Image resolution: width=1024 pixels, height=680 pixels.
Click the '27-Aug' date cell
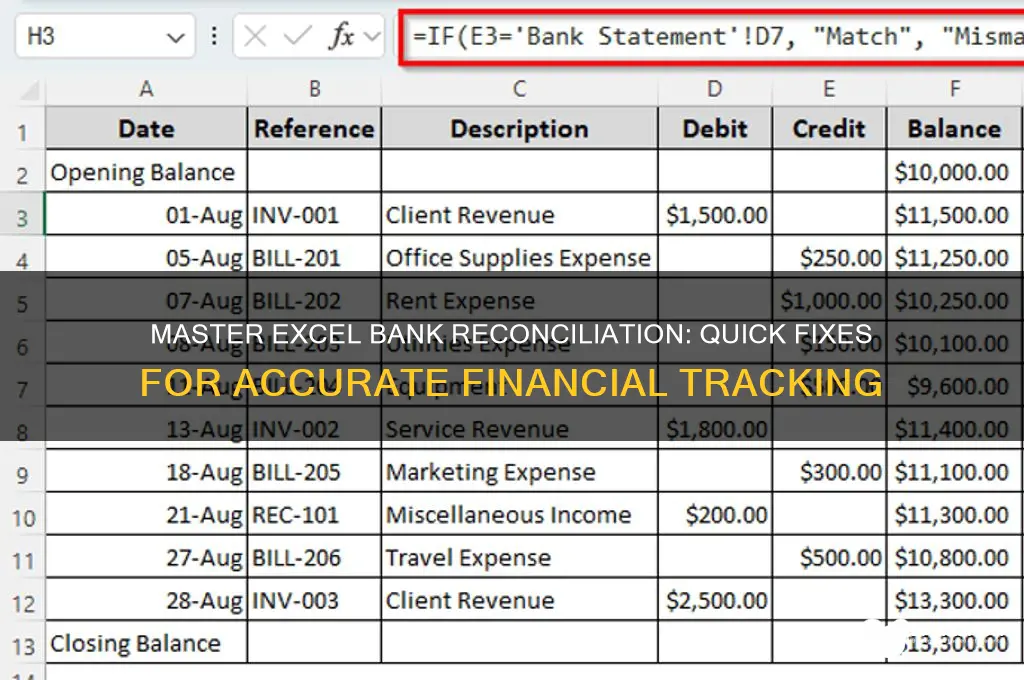(x=146, y=557)
